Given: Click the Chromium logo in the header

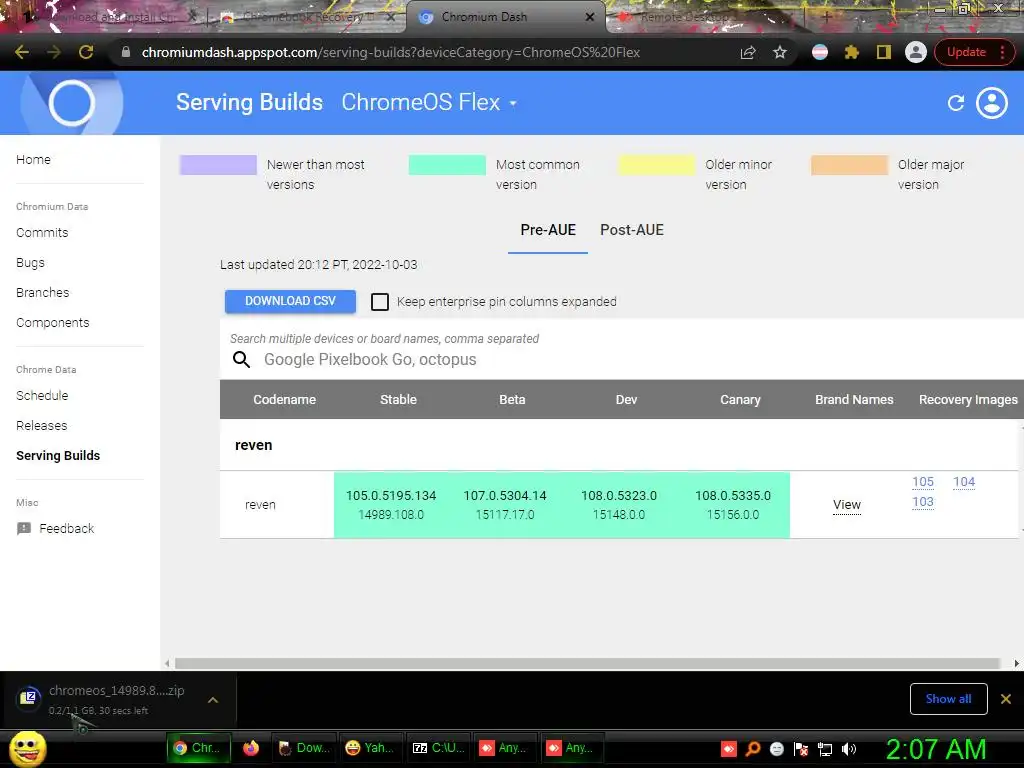Looking at the screenshot, I should [71, 103].
